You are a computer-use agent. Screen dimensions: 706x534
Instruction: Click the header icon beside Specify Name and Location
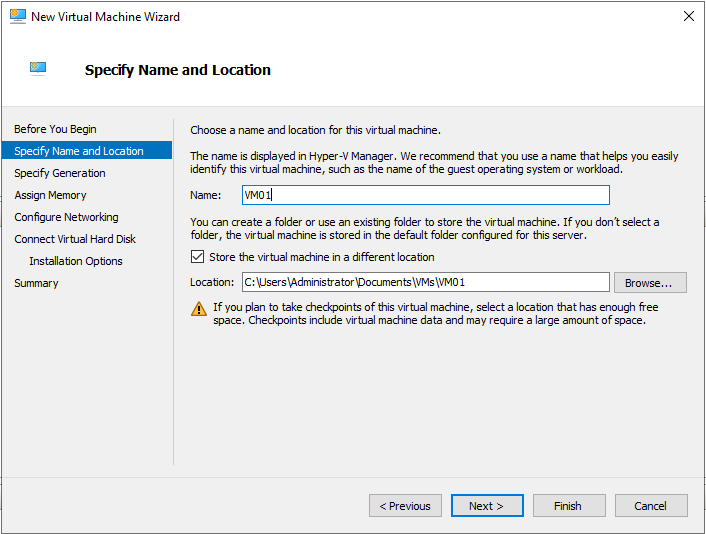click(39, 69)
